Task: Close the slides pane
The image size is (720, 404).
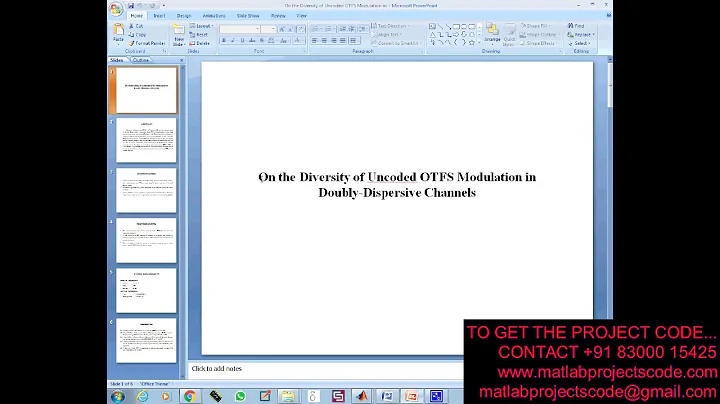Action: tap(181, 60)
